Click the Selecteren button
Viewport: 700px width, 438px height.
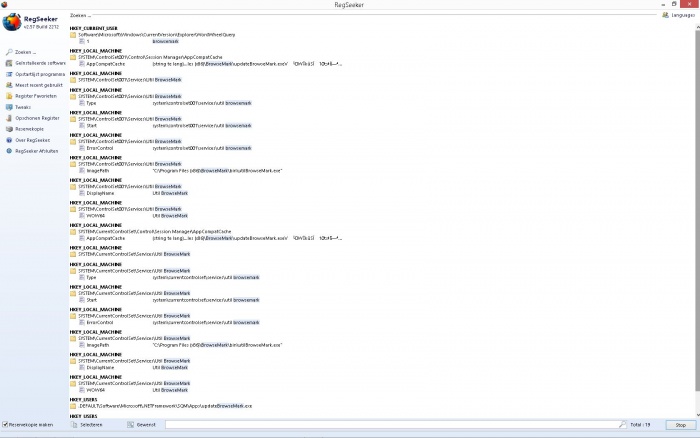[87, 425]
